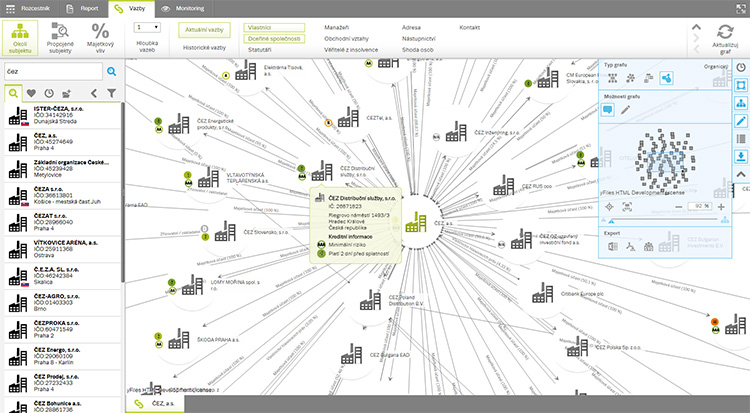Click the square frame icon on right toolbar
This screenshot has height=413, width=750.
741,86
